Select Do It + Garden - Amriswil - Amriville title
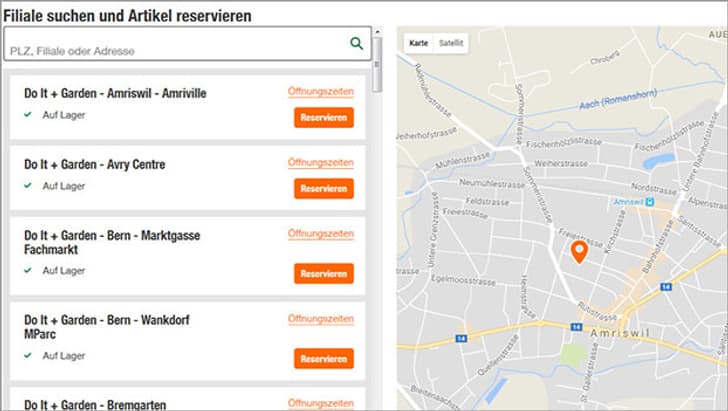This screenshot has width=728, height=411. pyautogui.click(x=115, y=93)
